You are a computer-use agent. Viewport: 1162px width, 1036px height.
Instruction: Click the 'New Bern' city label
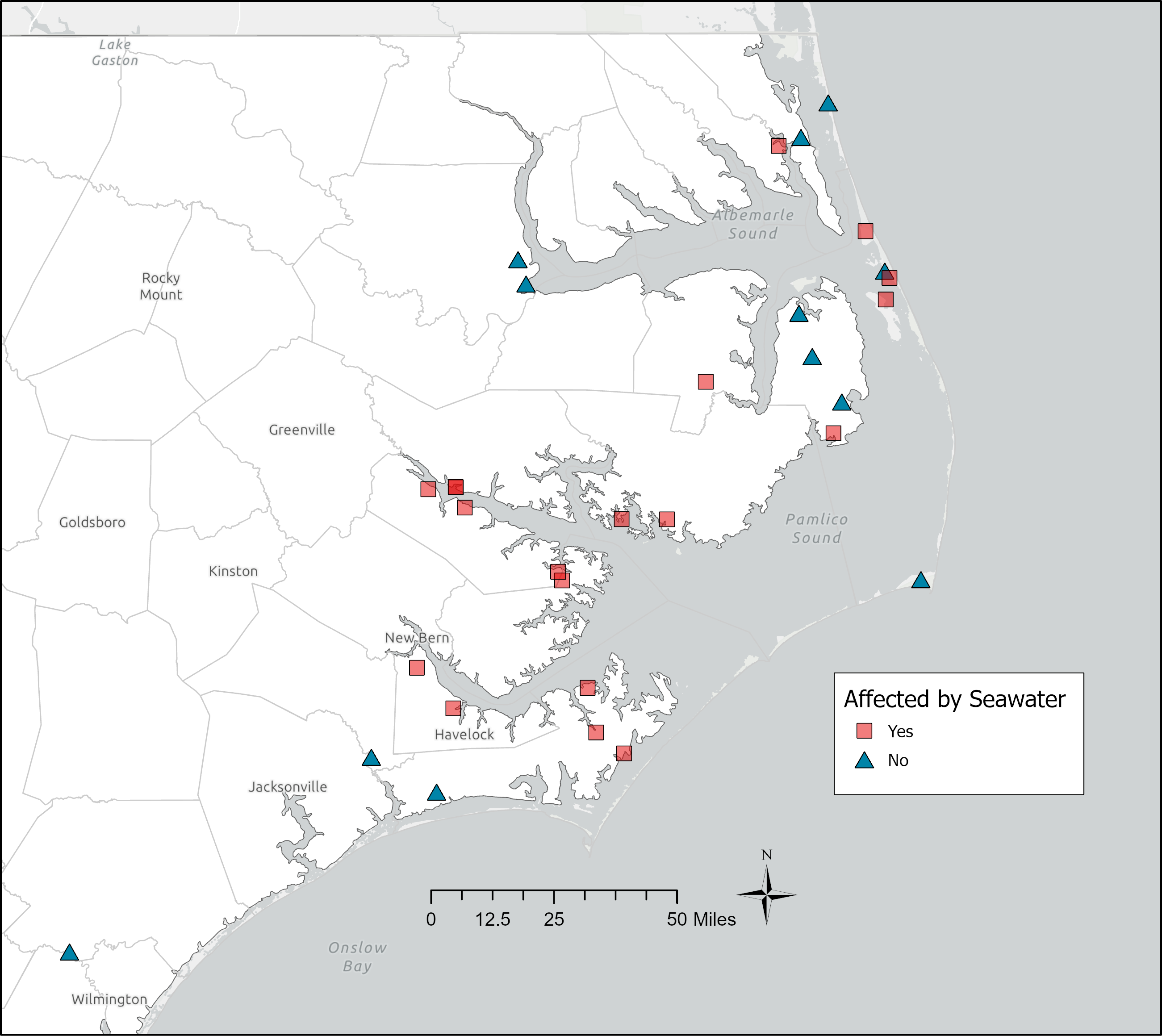click(417, 638)
